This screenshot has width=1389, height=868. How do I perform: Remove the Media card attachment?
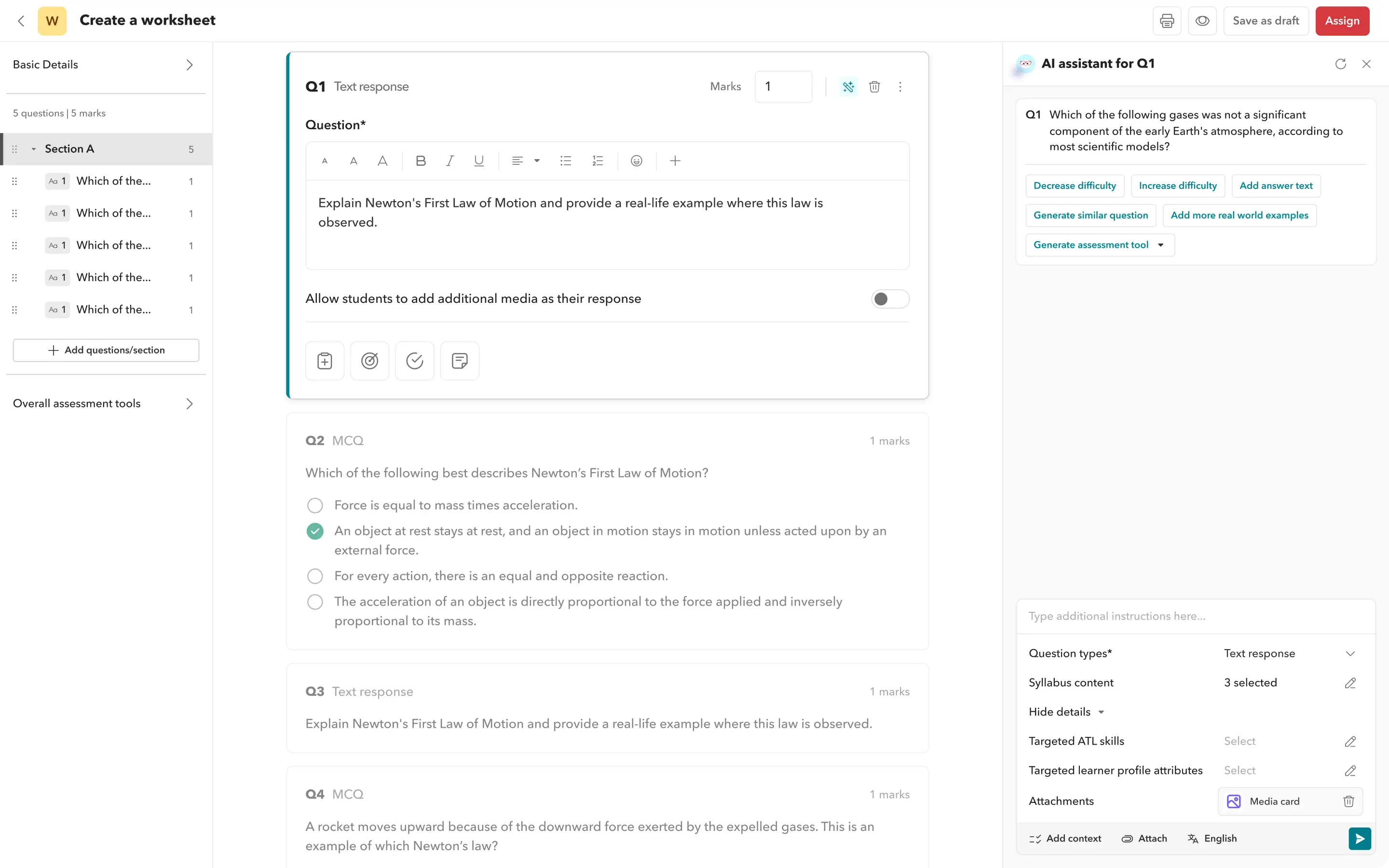click(1348, 801)
